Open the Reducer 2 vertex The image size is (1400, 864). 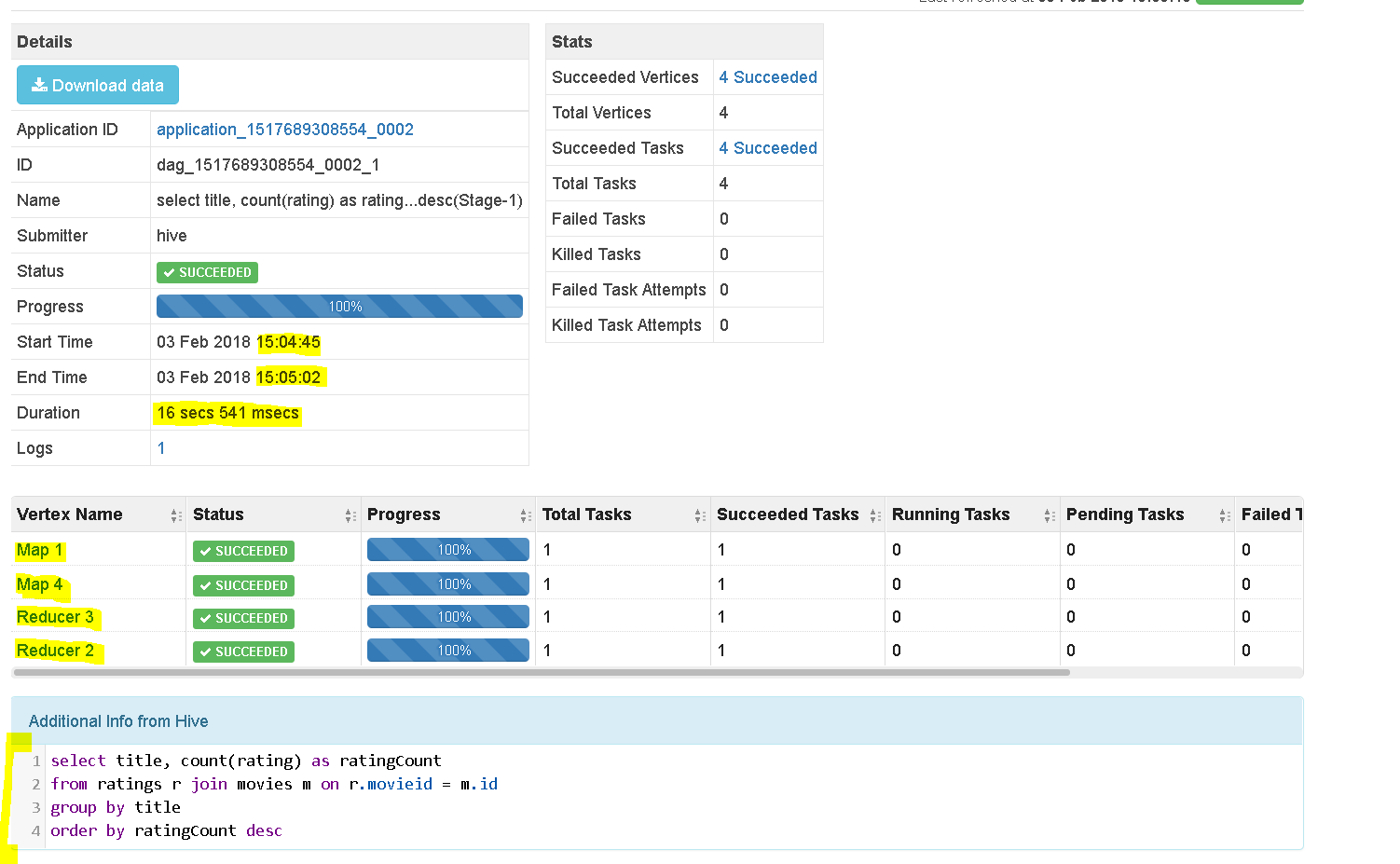[x=55, y=651]
